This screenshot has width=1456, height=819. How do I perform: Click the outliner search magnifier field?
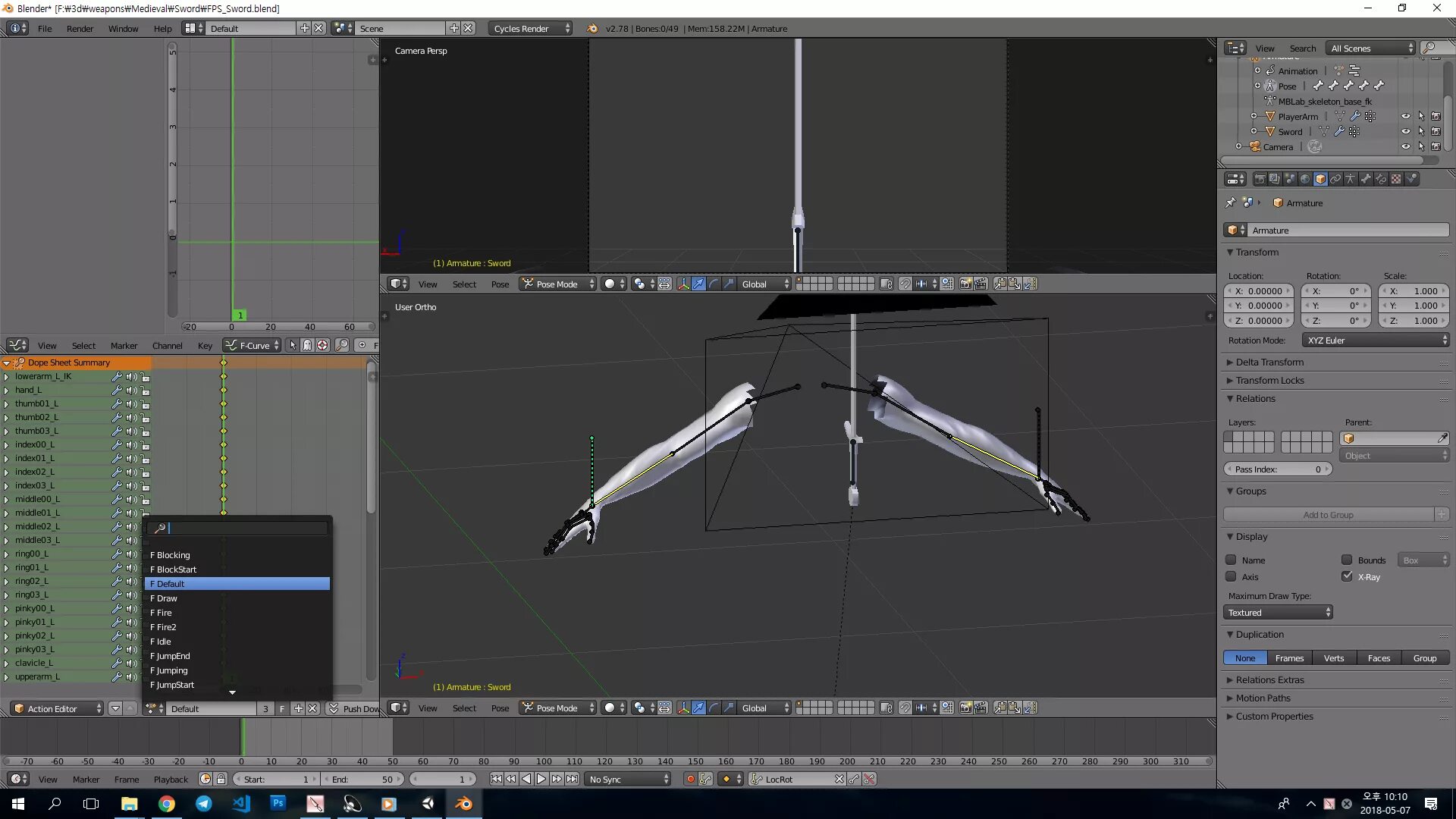(1436, 48)
